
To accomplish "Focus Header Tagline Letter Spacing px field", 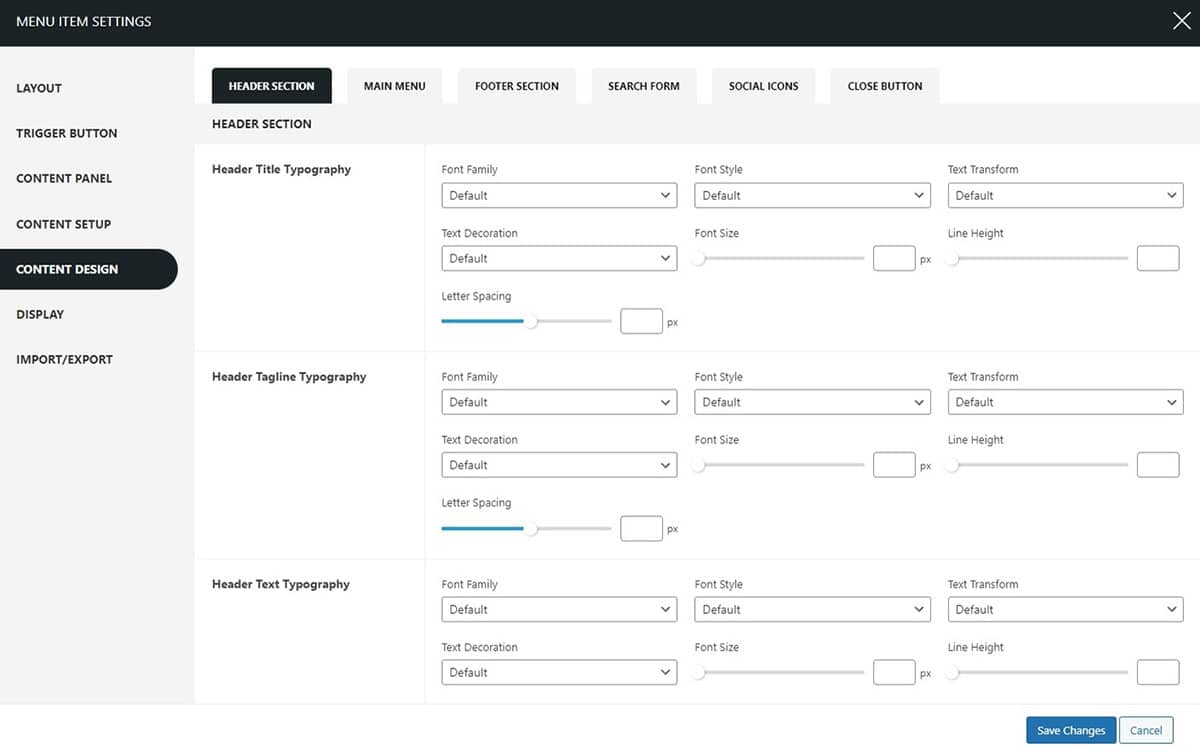I will click(641, 528).
